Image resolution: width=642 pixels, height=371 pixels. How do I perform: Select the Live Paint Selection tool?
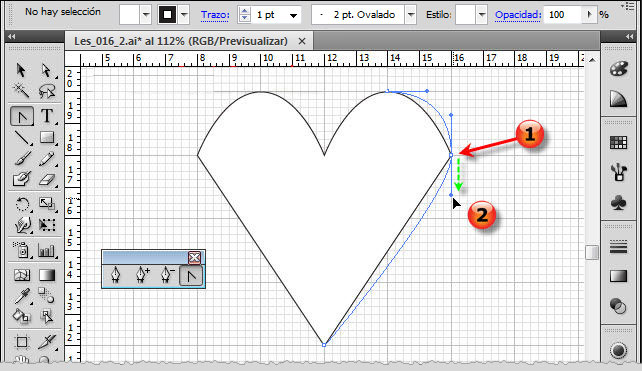click(47, 316)
